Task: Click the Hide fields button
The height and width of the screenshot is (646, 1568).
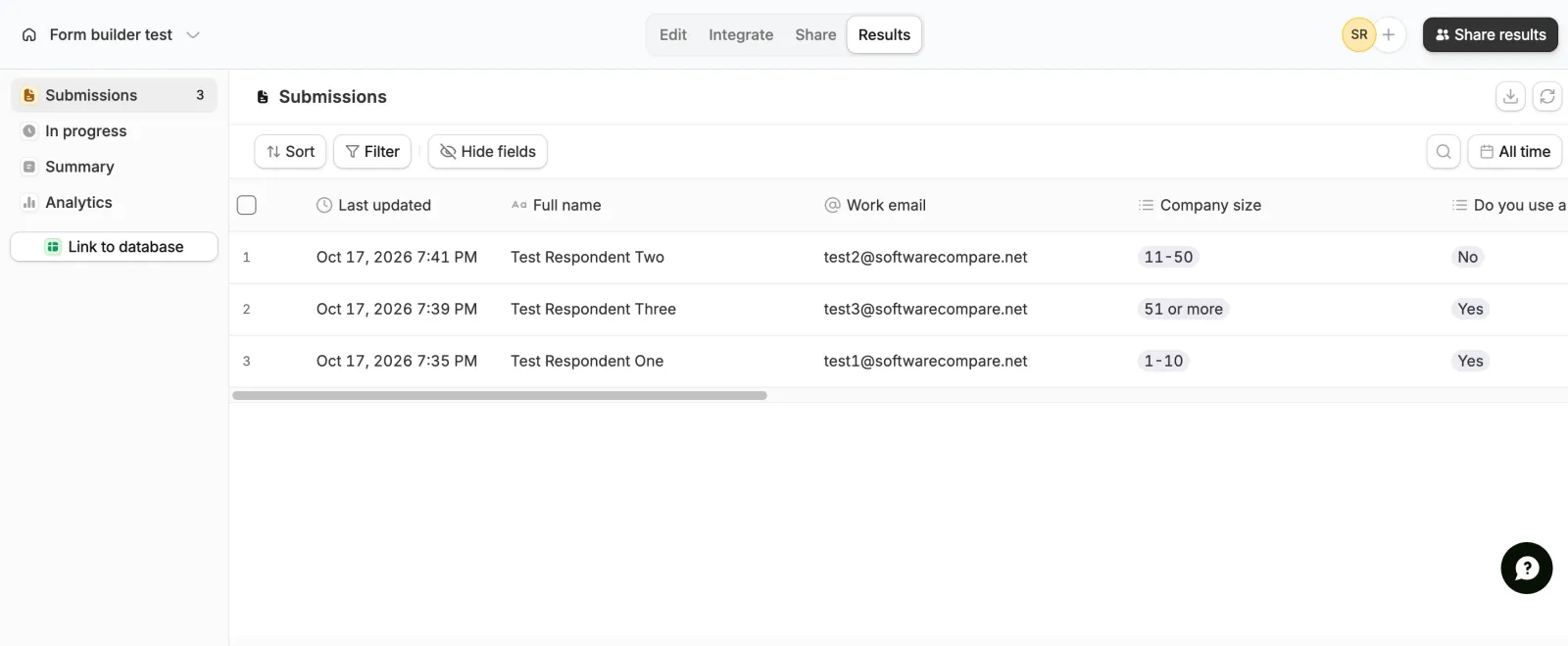Action: (488, 151)
